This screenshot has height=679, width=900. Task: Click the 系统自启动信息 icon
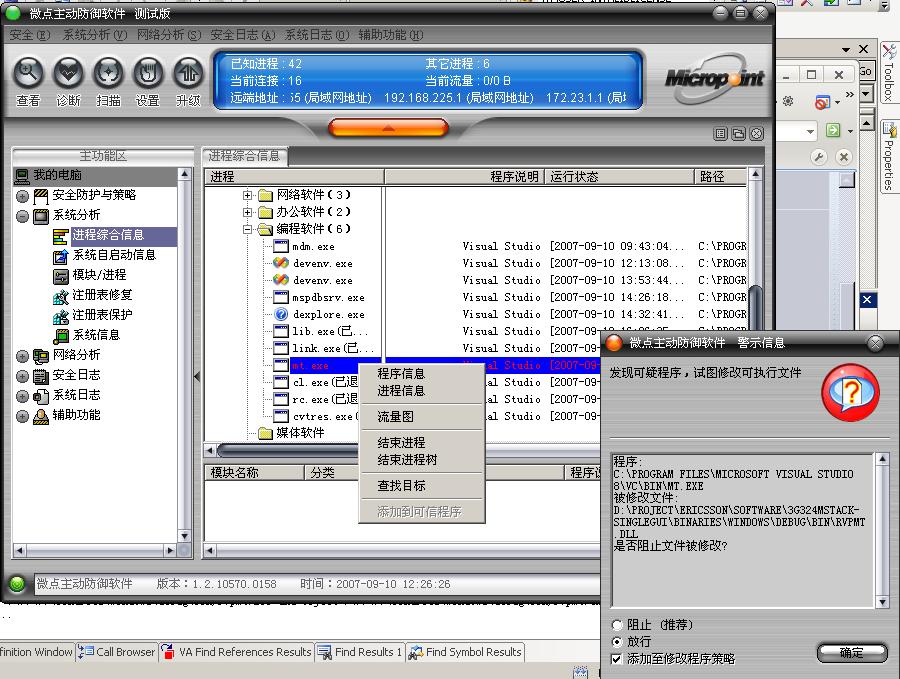(60, 256)
